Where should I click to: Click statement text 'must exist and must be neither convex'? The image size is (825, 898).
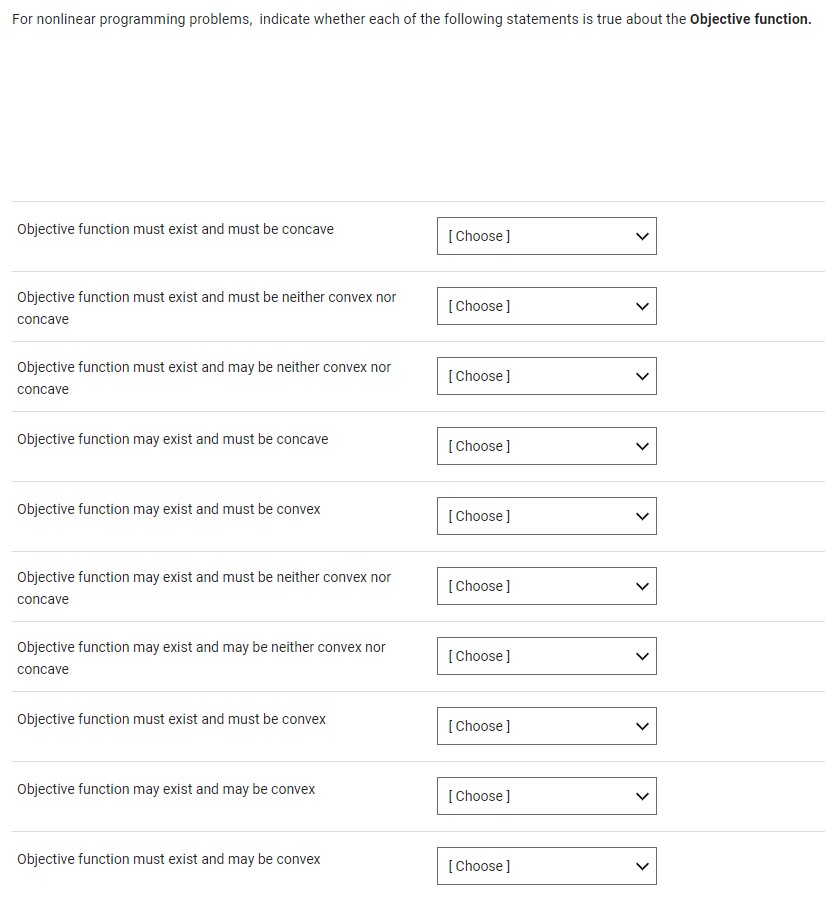(x=206, y=297)
